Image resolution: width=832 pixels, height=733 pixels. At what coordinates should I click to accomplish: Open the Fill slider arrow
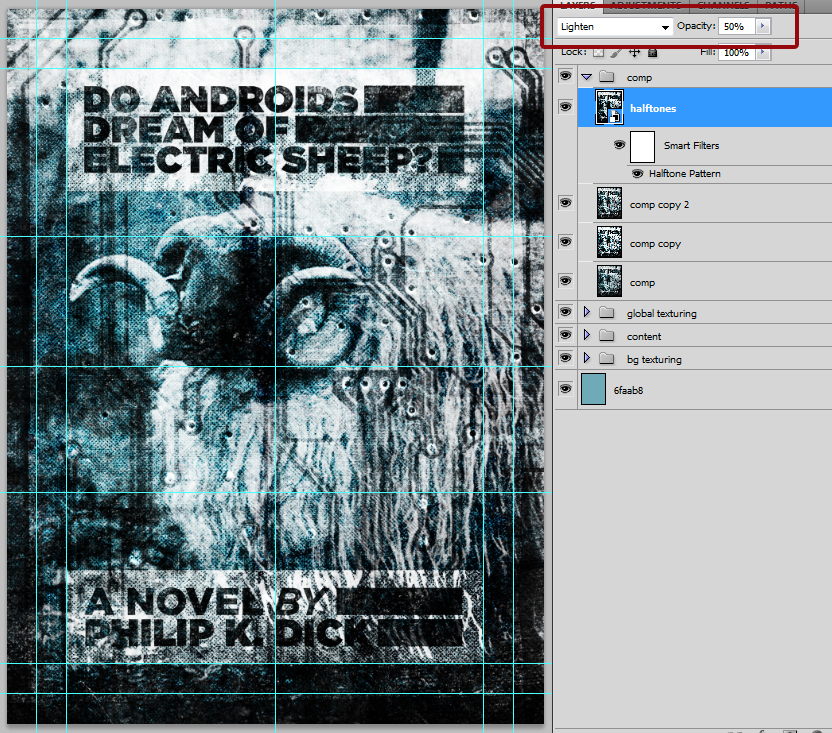tap(763, 52)
